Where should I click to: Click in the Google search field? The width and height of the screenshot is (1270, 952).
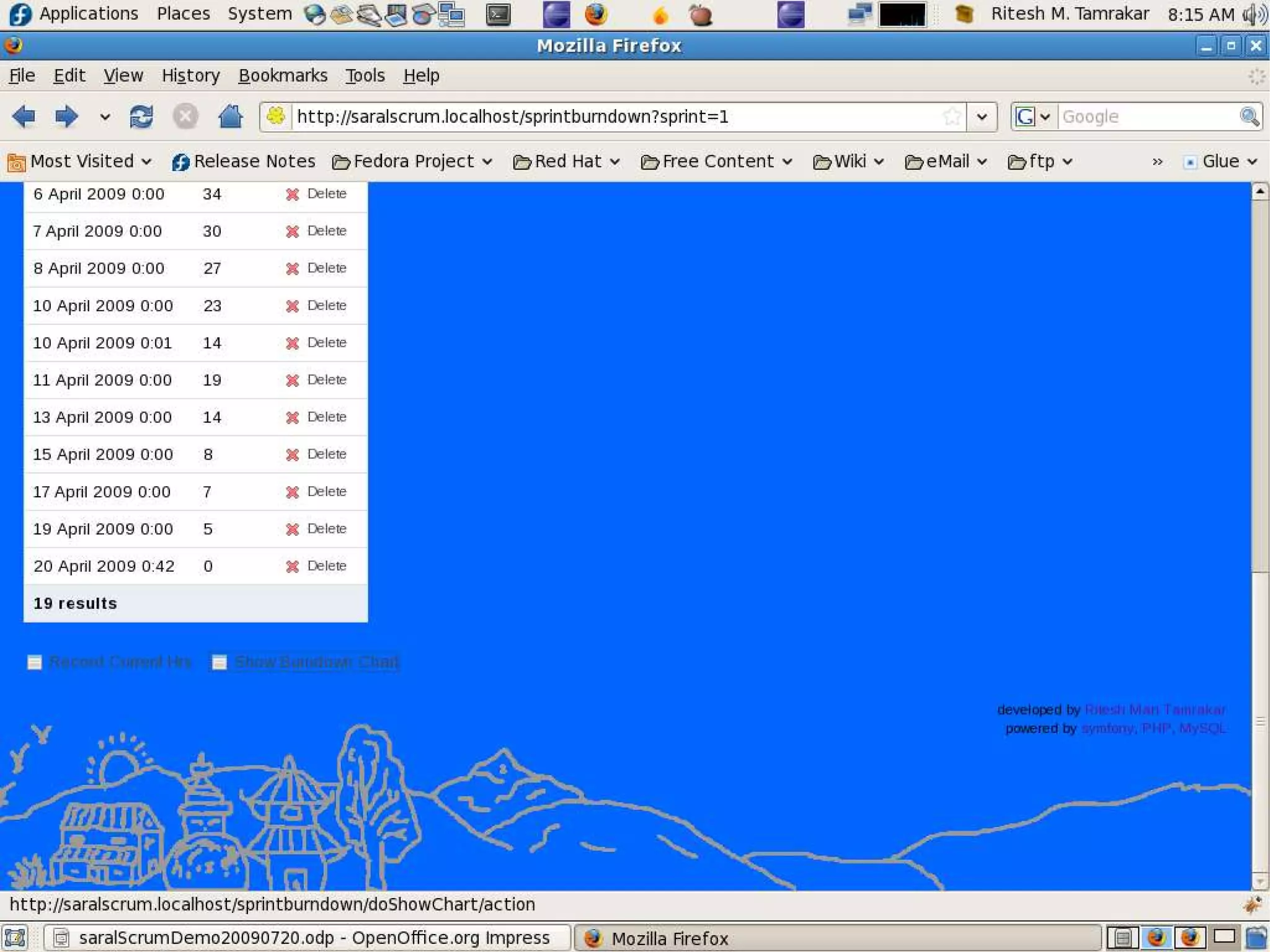(1147, 116)
